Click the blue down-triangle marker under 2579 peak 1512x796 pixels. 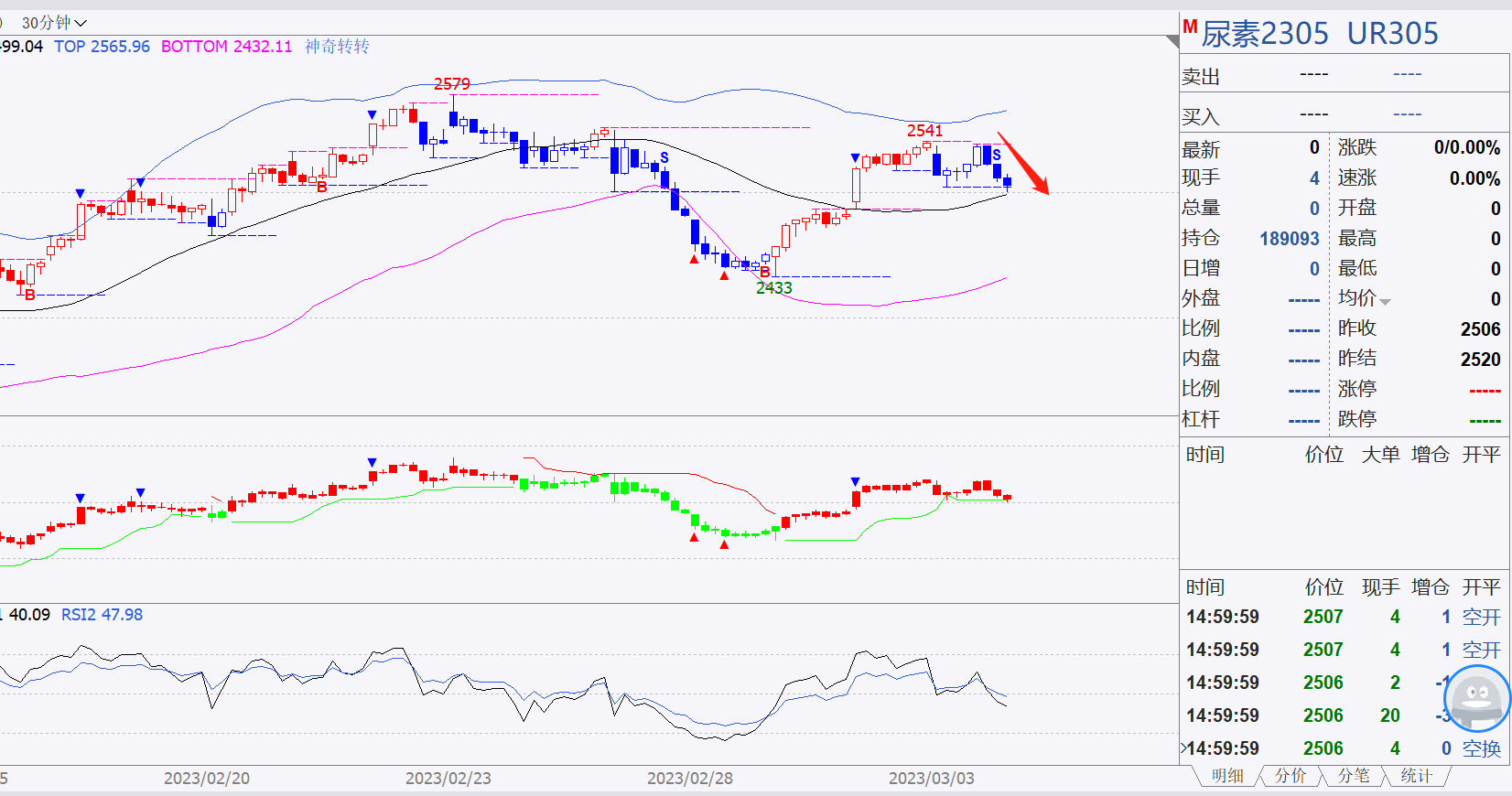point(372,114)
